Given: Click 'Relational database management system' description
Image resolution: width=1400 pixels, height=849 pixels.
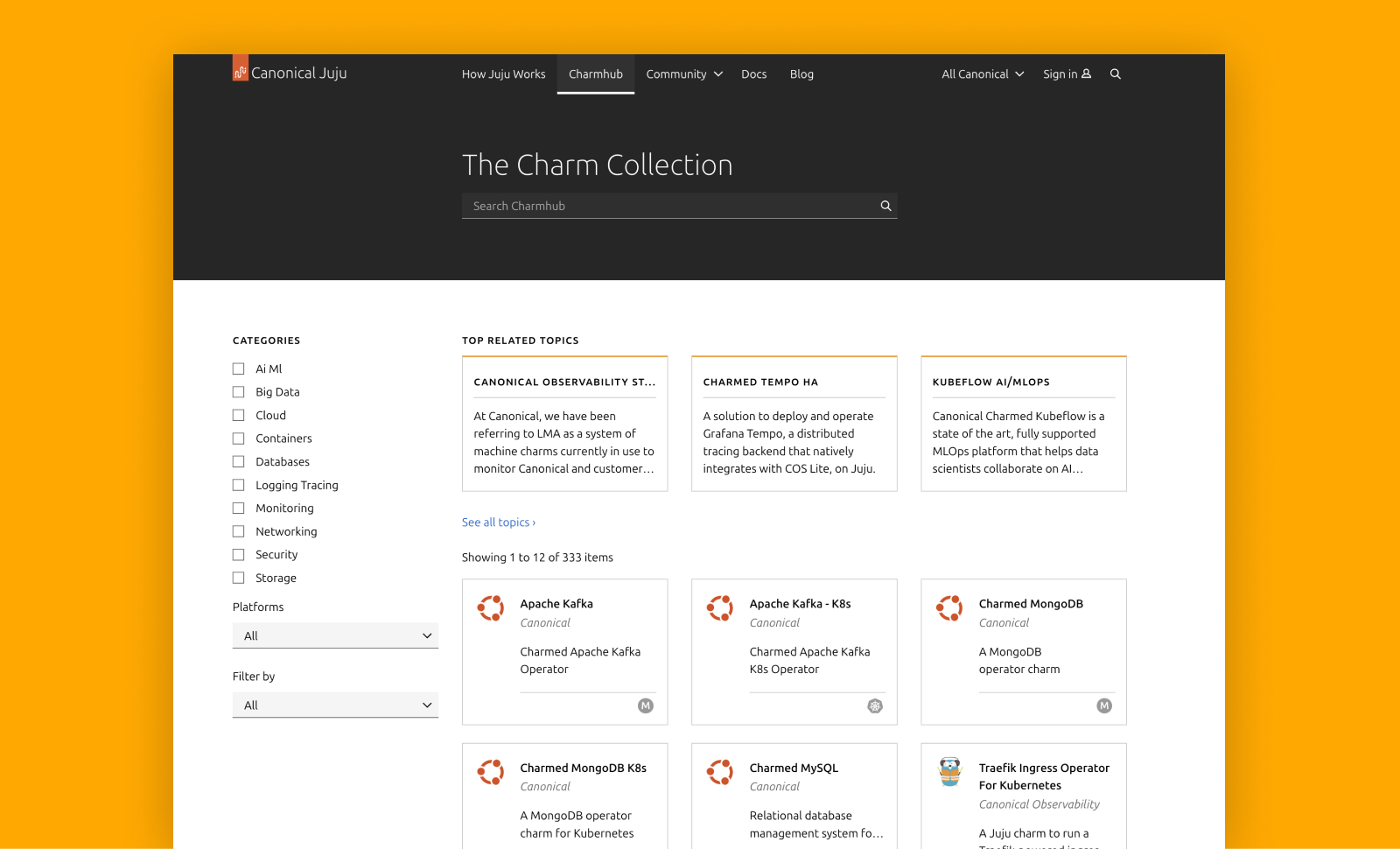Looking at the screenshot, I should point(815,824).
